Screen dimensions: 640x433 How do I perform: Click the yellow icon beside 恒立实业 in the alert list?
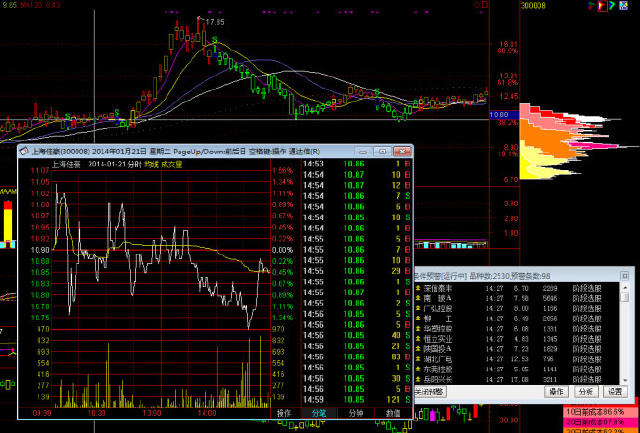[418, 339]
